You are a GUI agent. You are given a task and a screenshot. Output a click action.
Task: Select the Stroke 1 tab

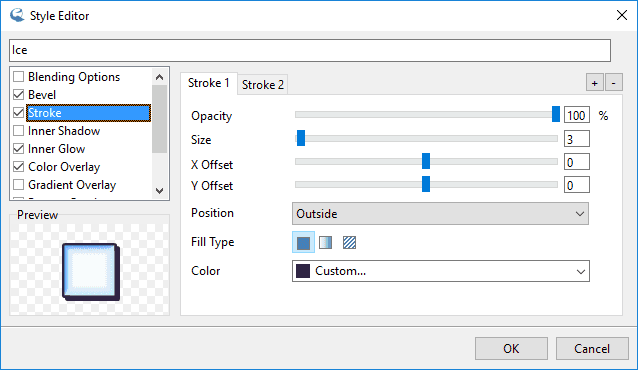tap(209, 83)
